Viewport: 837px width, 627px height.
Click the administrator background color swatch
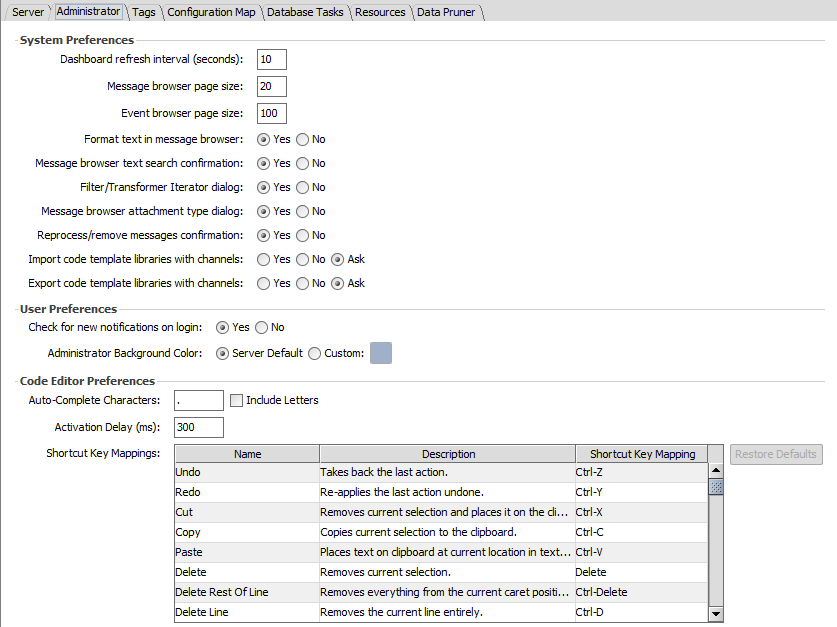pos(381,353)
